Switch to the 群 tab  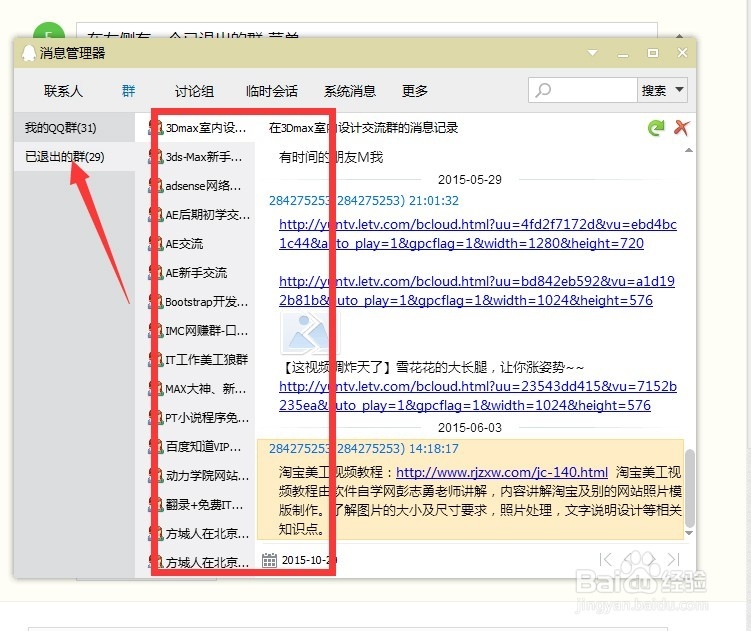tap(128, 91)
